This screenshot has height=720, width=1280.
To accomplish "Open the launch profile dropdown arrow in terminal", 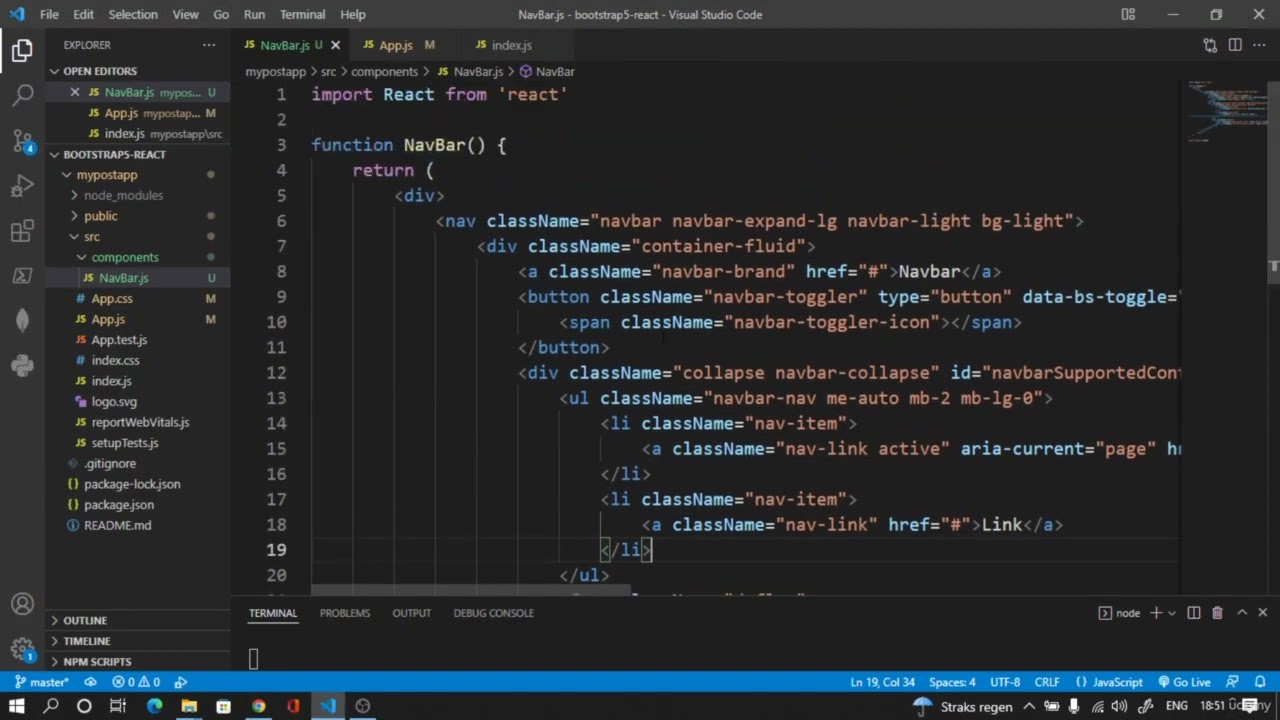I will point(1171,613).
